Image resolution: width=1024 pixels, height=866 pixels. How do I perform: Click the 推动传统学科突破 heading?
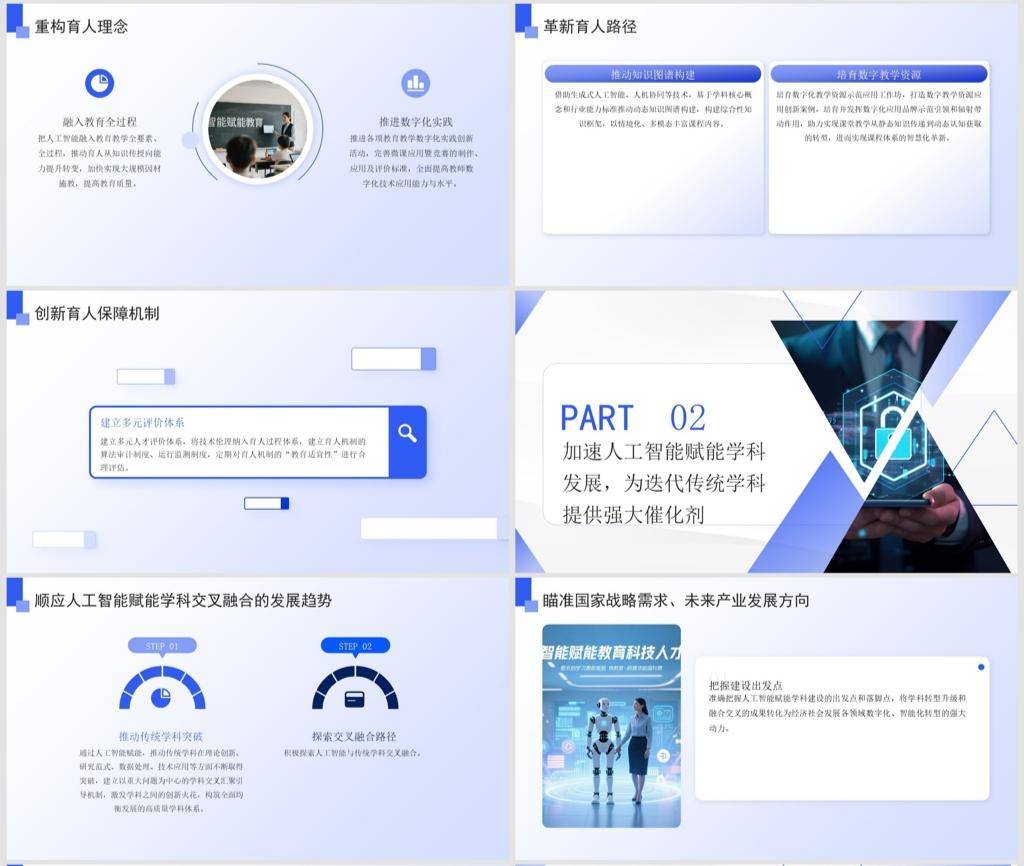(161, 737)
